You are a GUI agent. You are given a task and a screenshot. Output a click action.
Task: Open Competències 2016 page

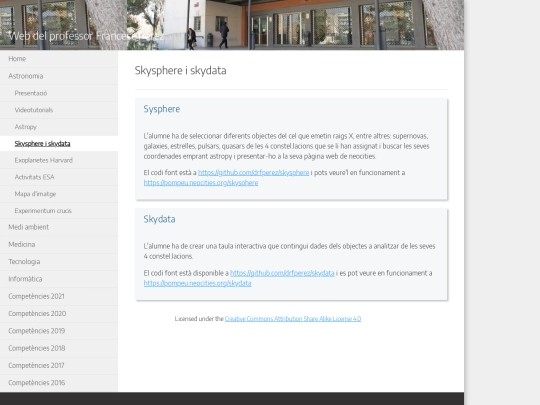[59, 383]
